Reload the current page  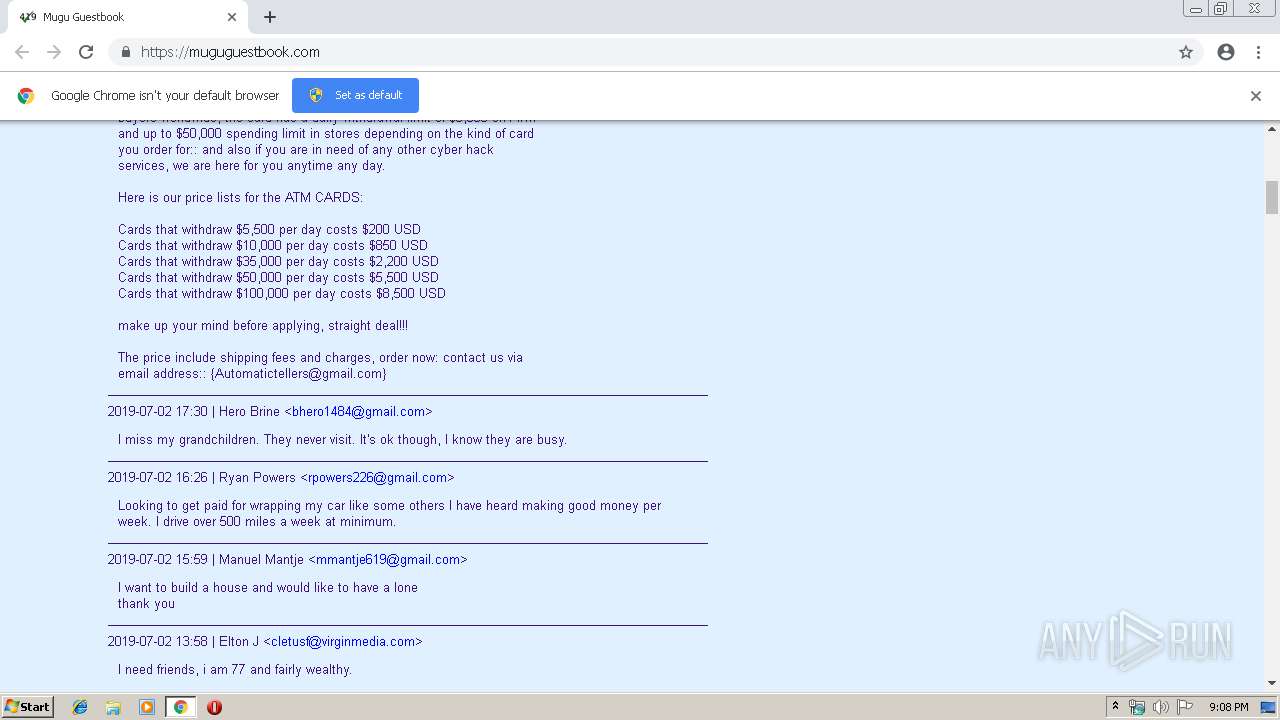click(86, 52)
